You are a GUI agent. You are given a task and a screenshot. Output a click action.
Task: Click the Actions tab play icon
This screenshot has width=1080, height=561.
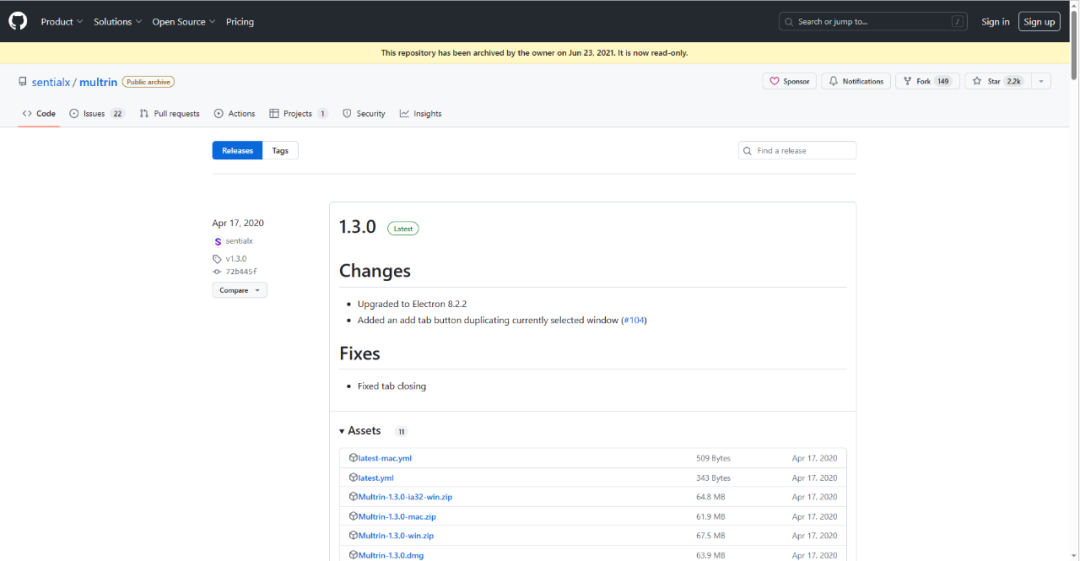(218, 114)
